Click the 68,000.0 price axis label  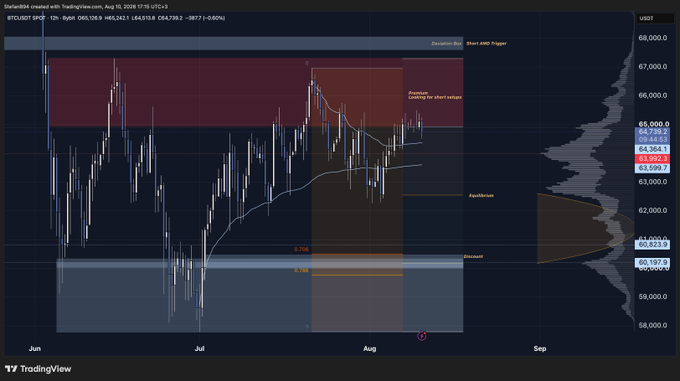point(653,38)
